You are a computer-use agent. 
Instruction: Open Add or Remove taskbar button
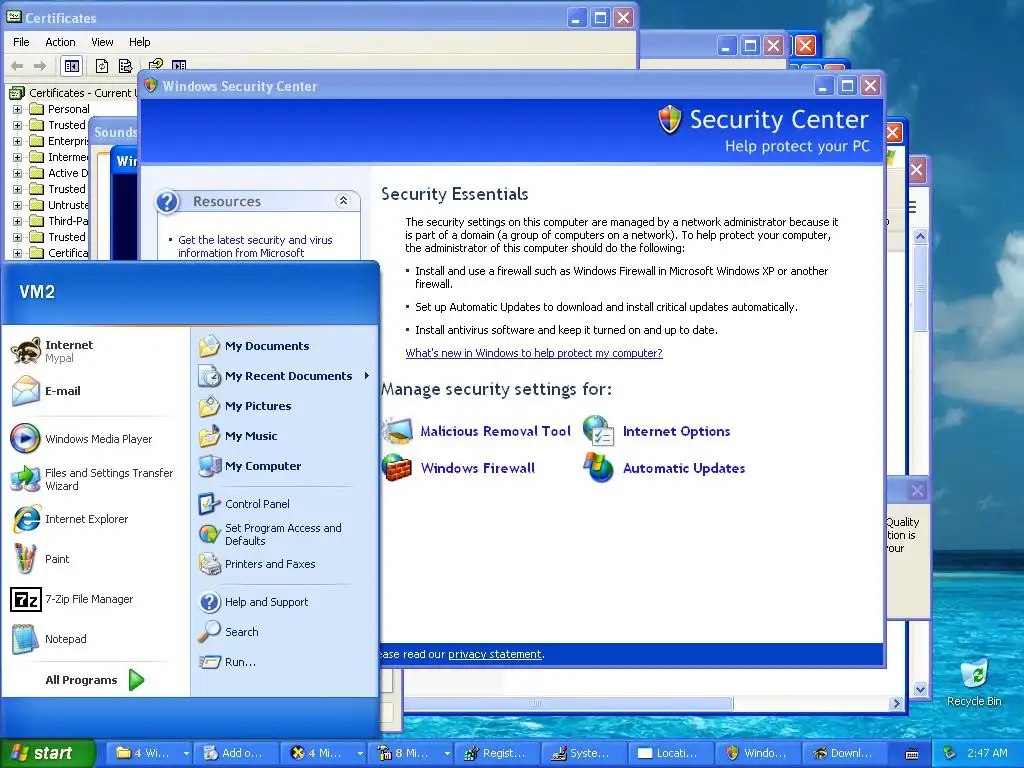click(x=236, y=753)
